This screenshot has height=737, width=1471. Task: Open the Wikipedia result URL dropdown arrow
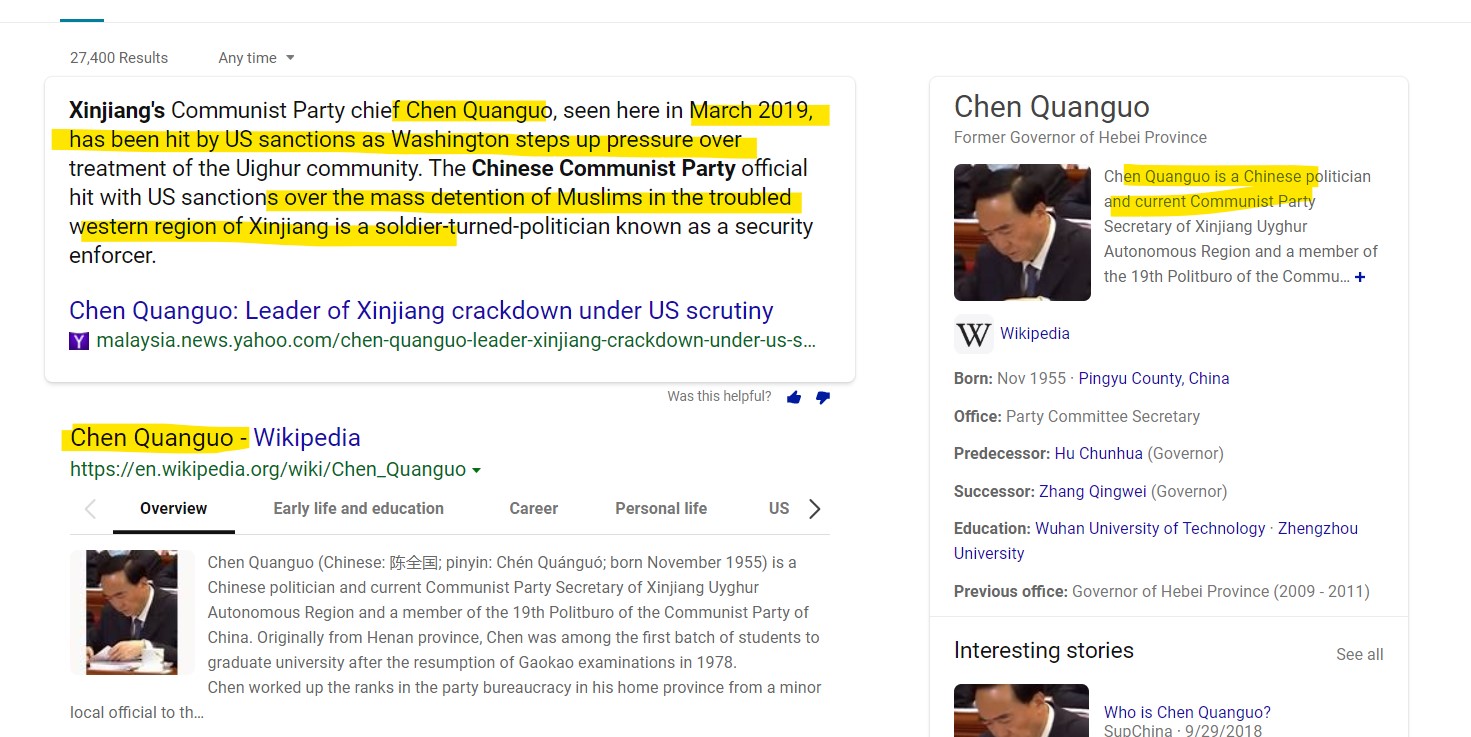coord(476,470)
